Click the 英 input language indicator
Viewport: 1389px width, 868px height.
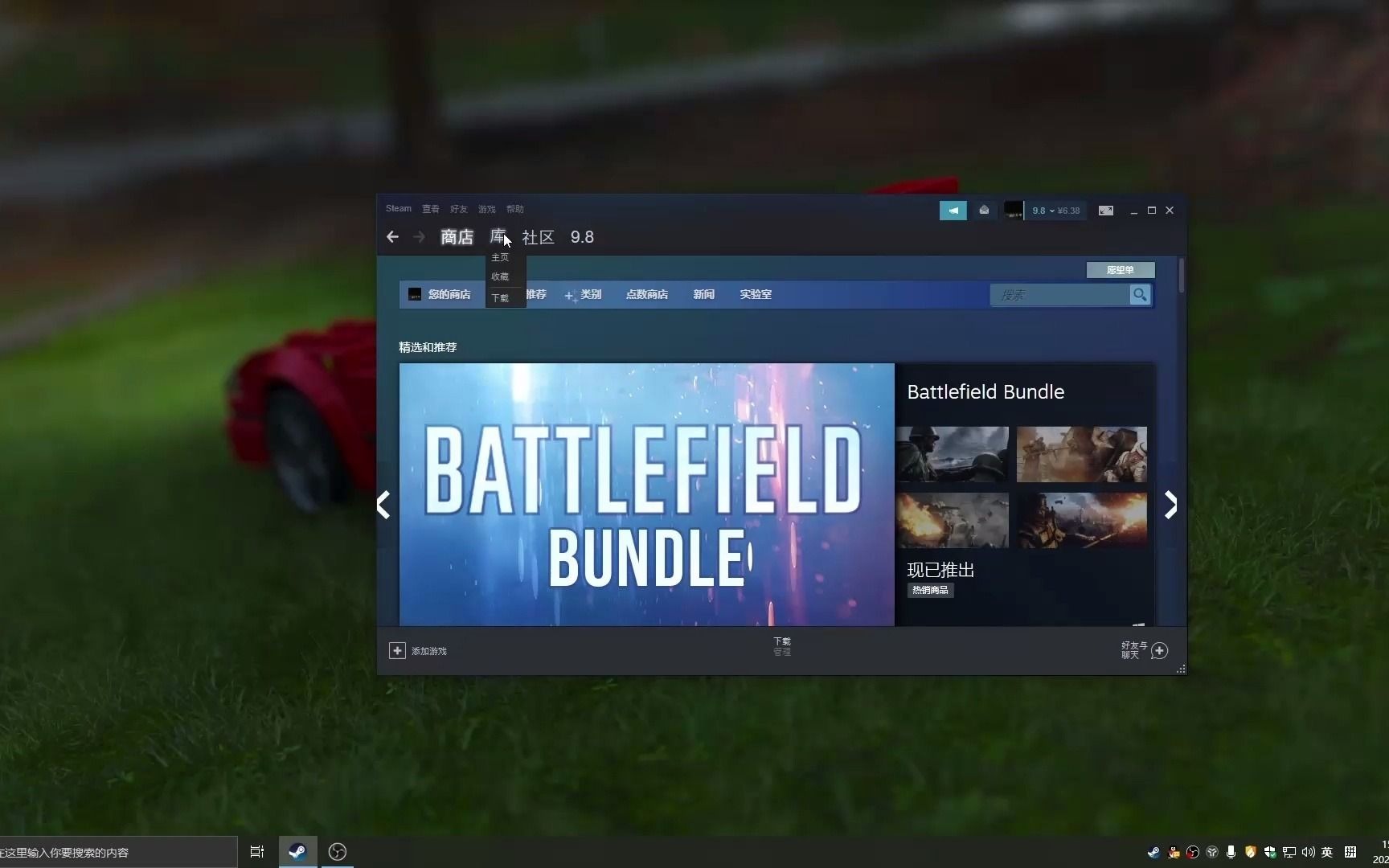point(1327,852)
